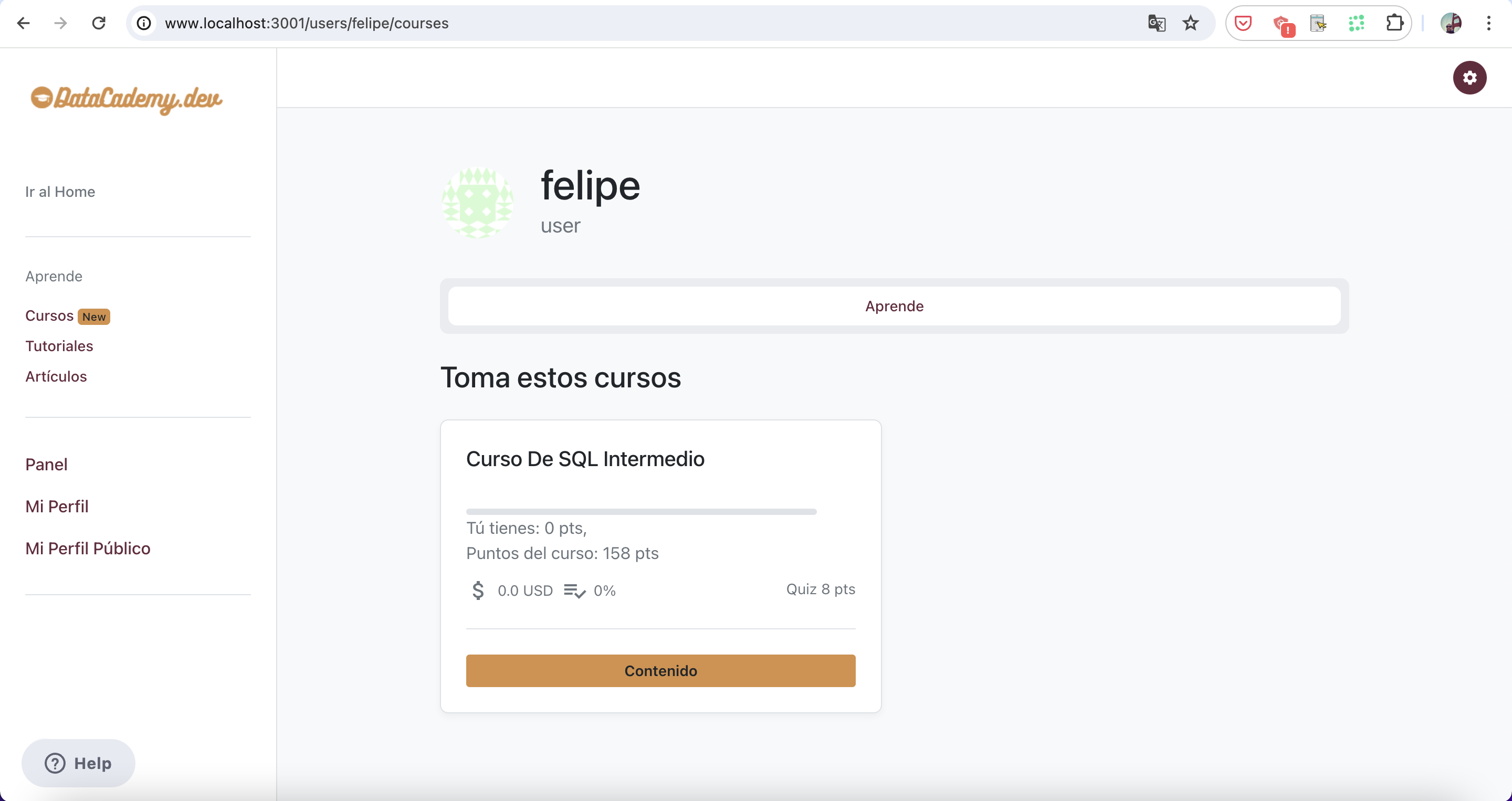Screen dimensions: 1512x801
Task: Click the 0% completion text
Action: point(605,591)
